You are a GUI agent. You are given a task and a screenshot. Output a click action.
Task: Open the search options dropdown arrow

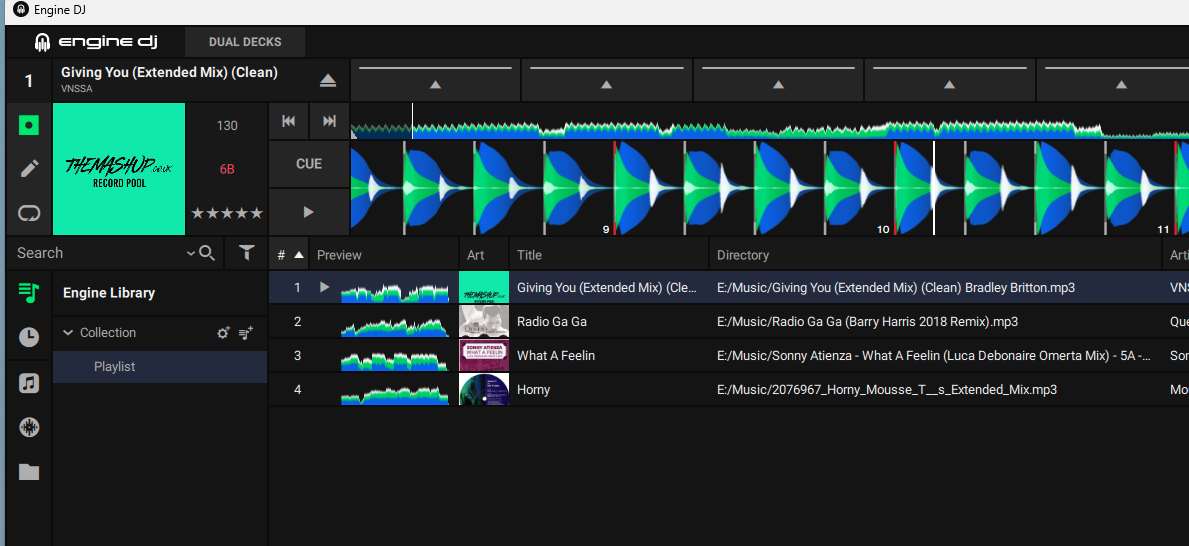191,253
